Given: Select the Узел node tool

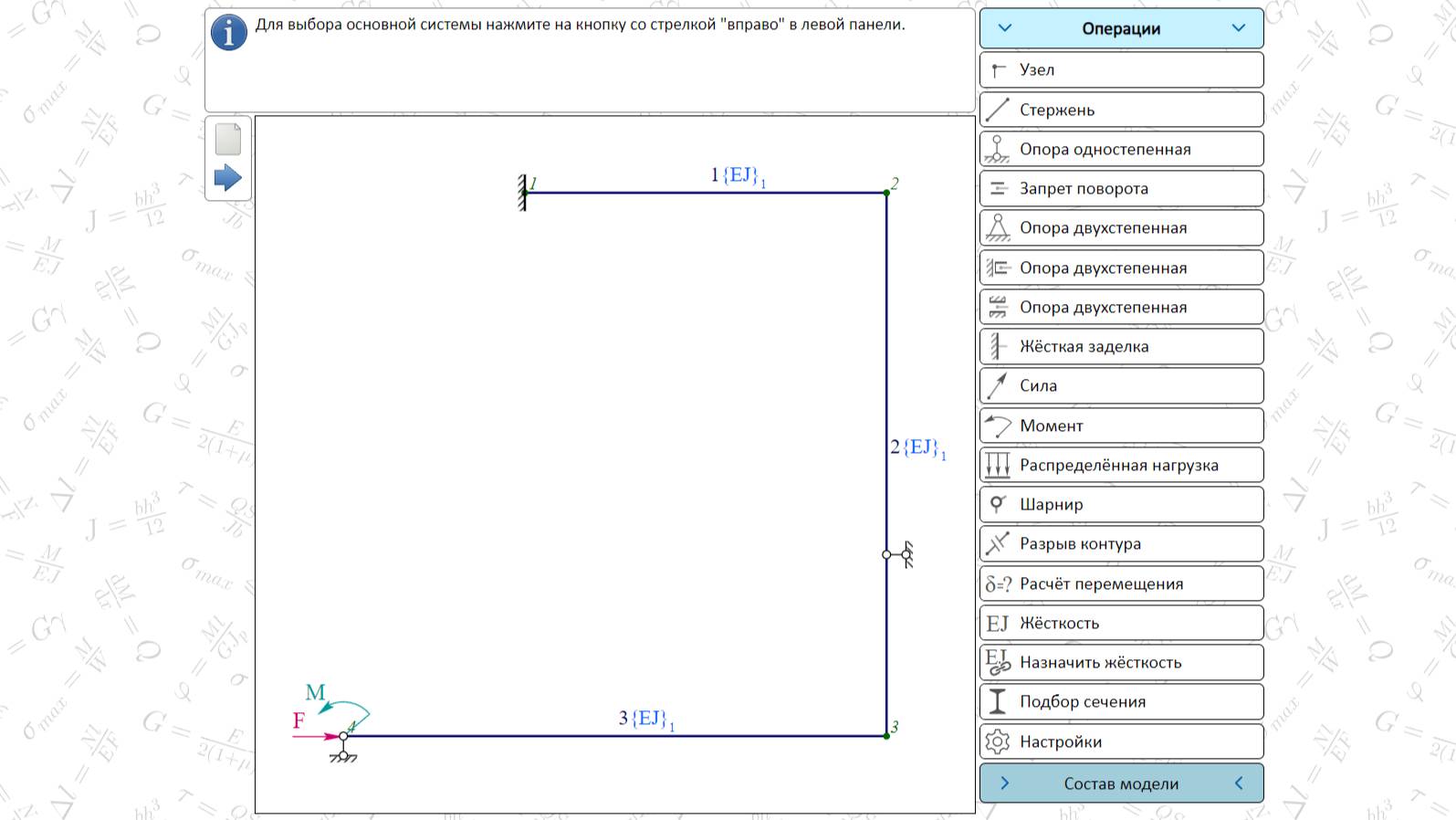Looking at the screenshot, I should [x=1121, y=69].
